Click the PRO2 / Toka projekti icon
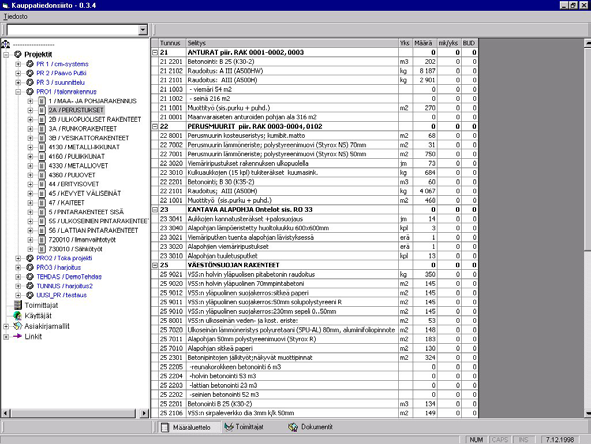The width and height of the screenshot is (591, 444). [x=30, y=258]
